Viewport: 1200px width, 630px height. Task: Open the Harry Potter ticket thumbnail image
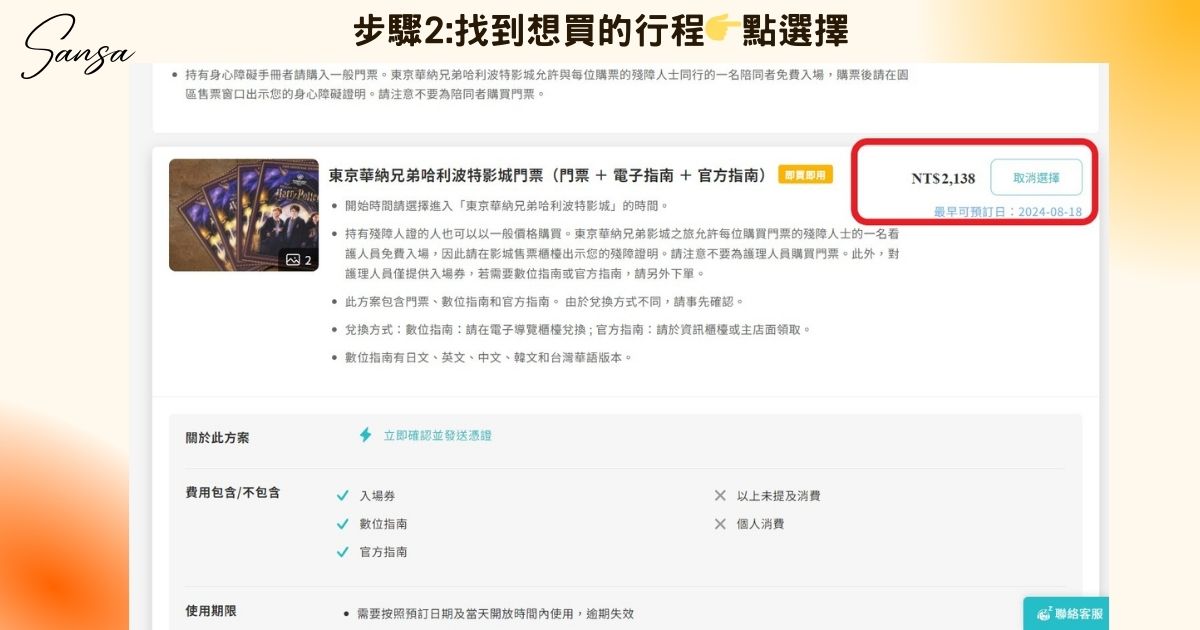[244, 215]
